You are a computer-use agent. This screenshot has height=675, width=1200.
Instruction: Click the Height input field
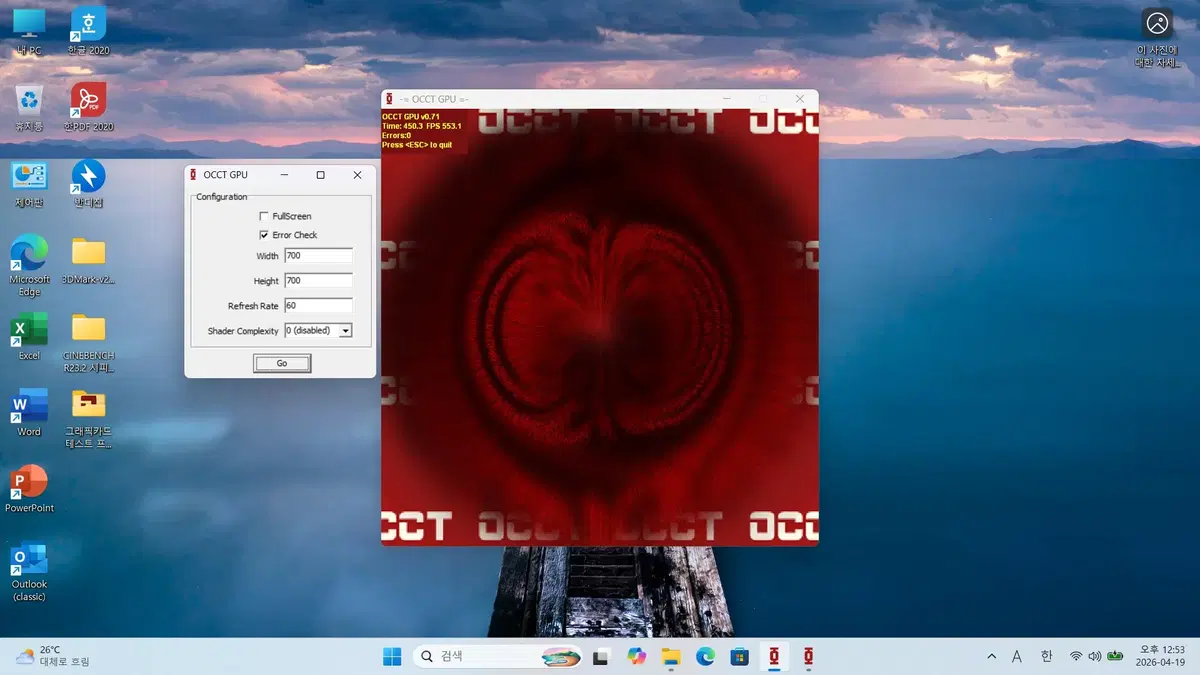point(318,281)
